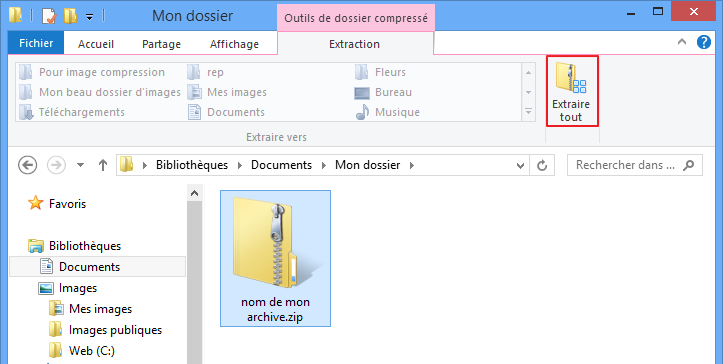
Task: Click the search magnifier icon
Action: [689, 165]
